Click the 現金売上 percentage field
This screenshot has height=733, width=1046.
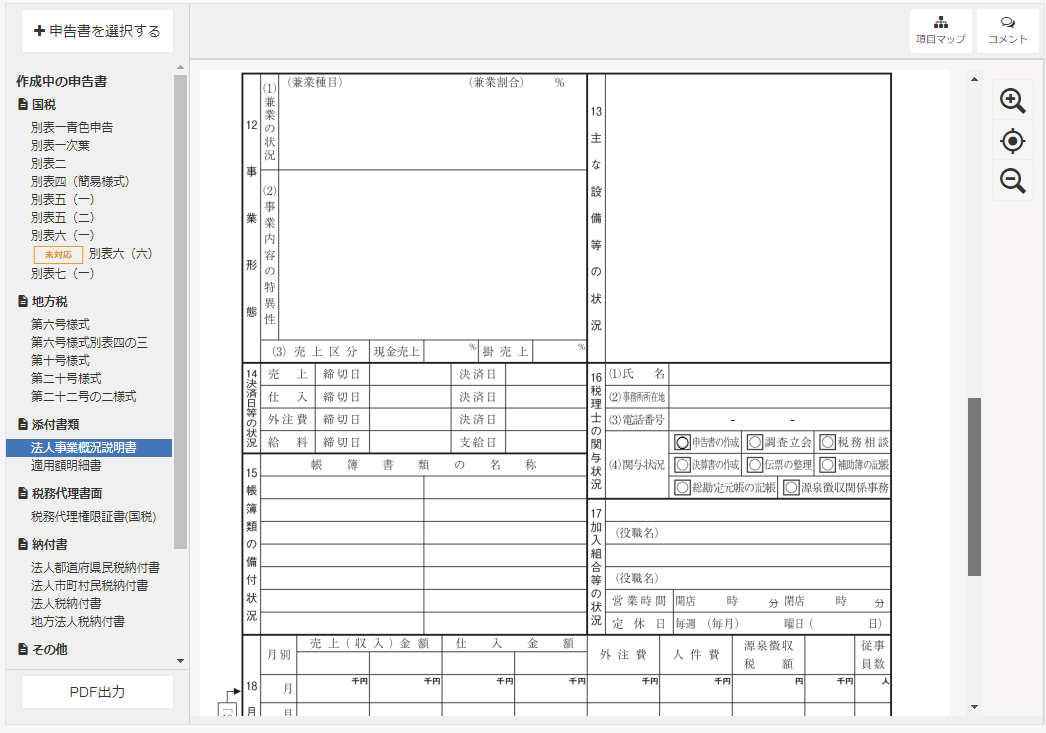click(x=451, y=351)
